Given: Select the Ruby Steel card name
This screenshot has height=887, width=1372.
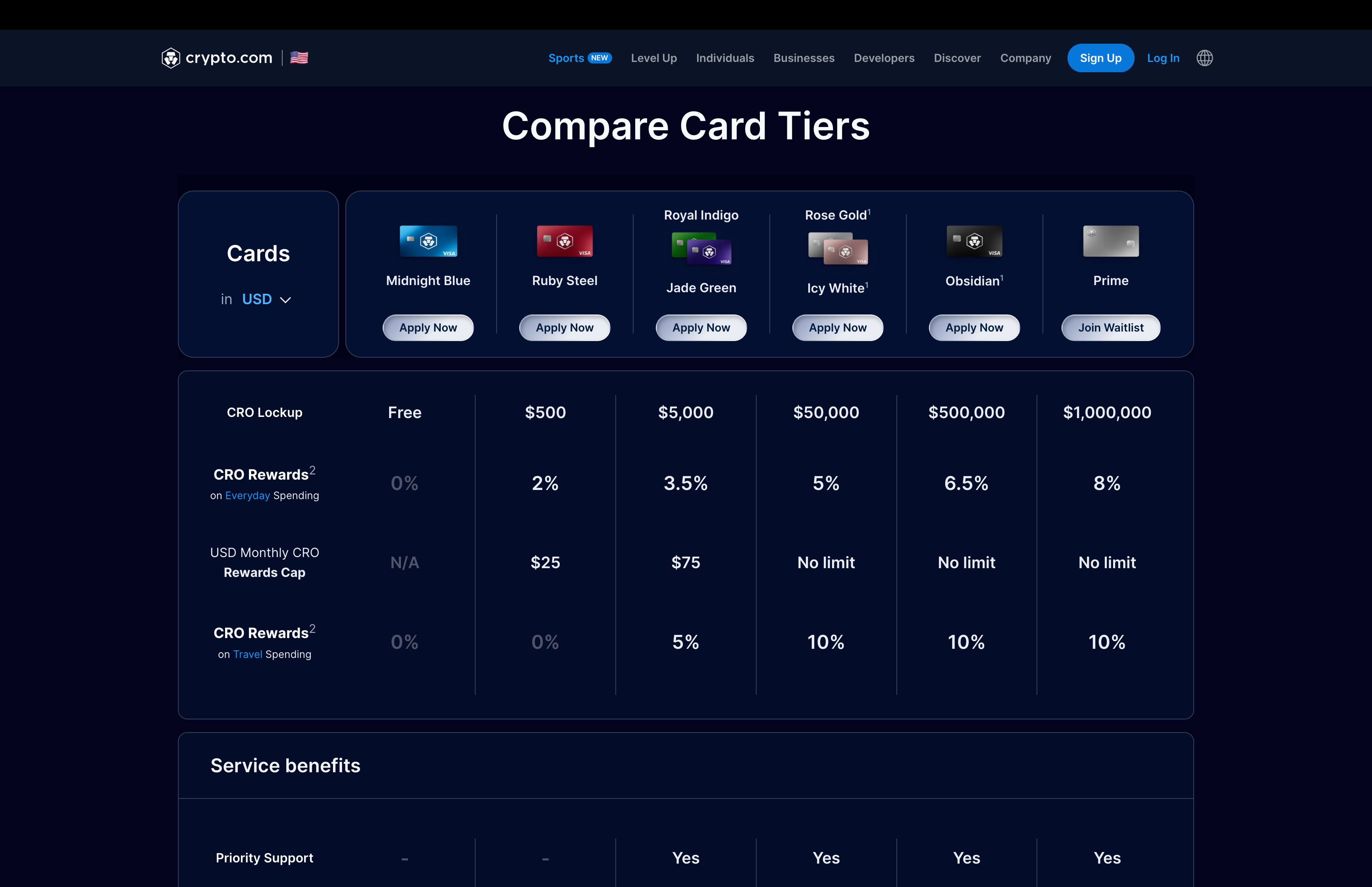Looking at the screenshot, I should [x=565, y=280].
